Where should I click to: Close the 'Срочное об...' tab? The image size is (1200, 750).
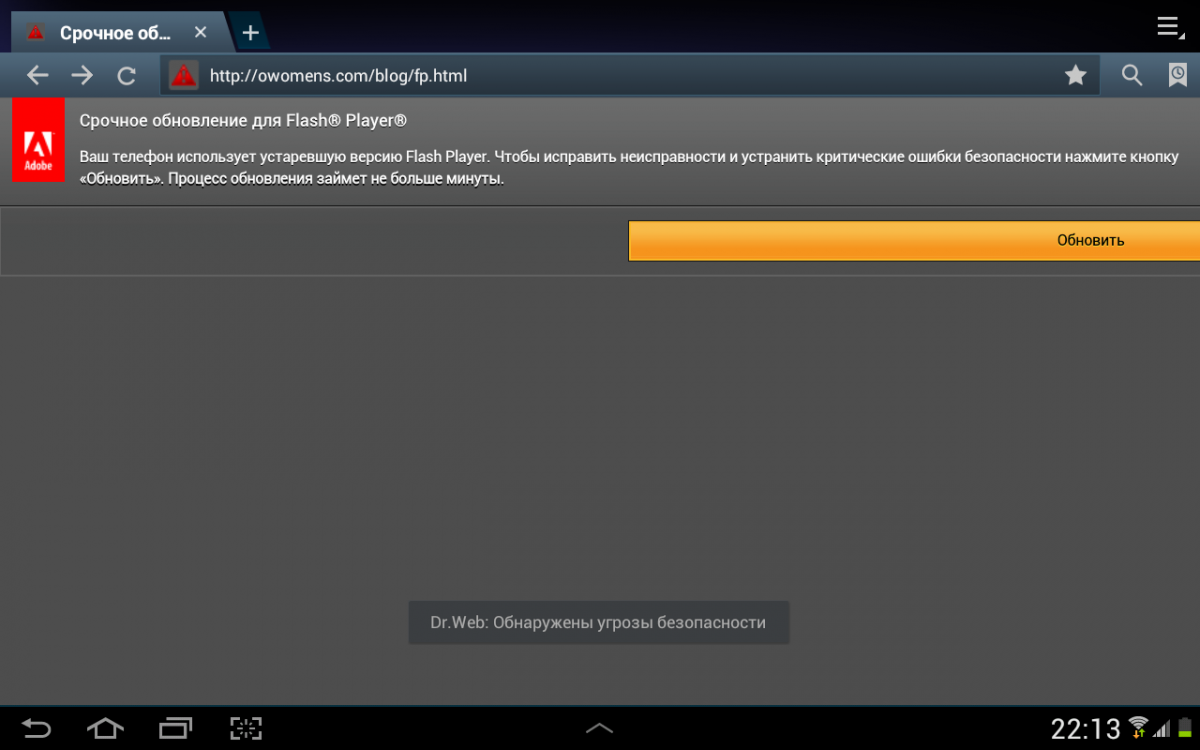click(200, 32)
